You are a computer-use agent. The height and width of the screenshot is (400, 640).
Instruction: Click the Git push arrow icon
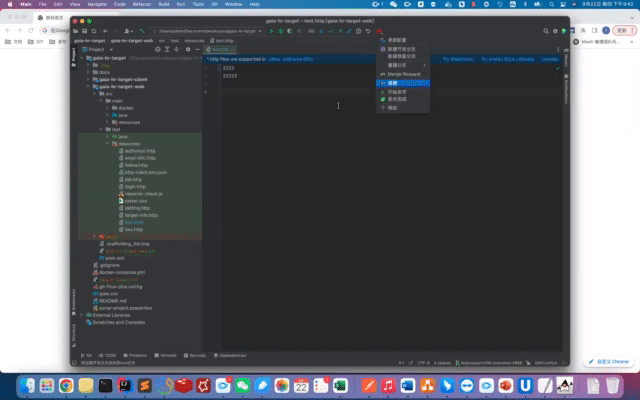pyautogui.click(x=340, y=31)
